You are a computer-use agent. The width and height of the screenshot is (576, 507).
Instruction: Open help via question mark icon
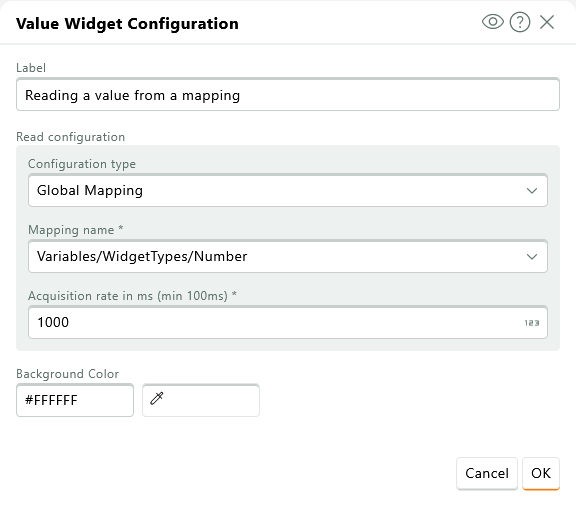coord(520,22)
